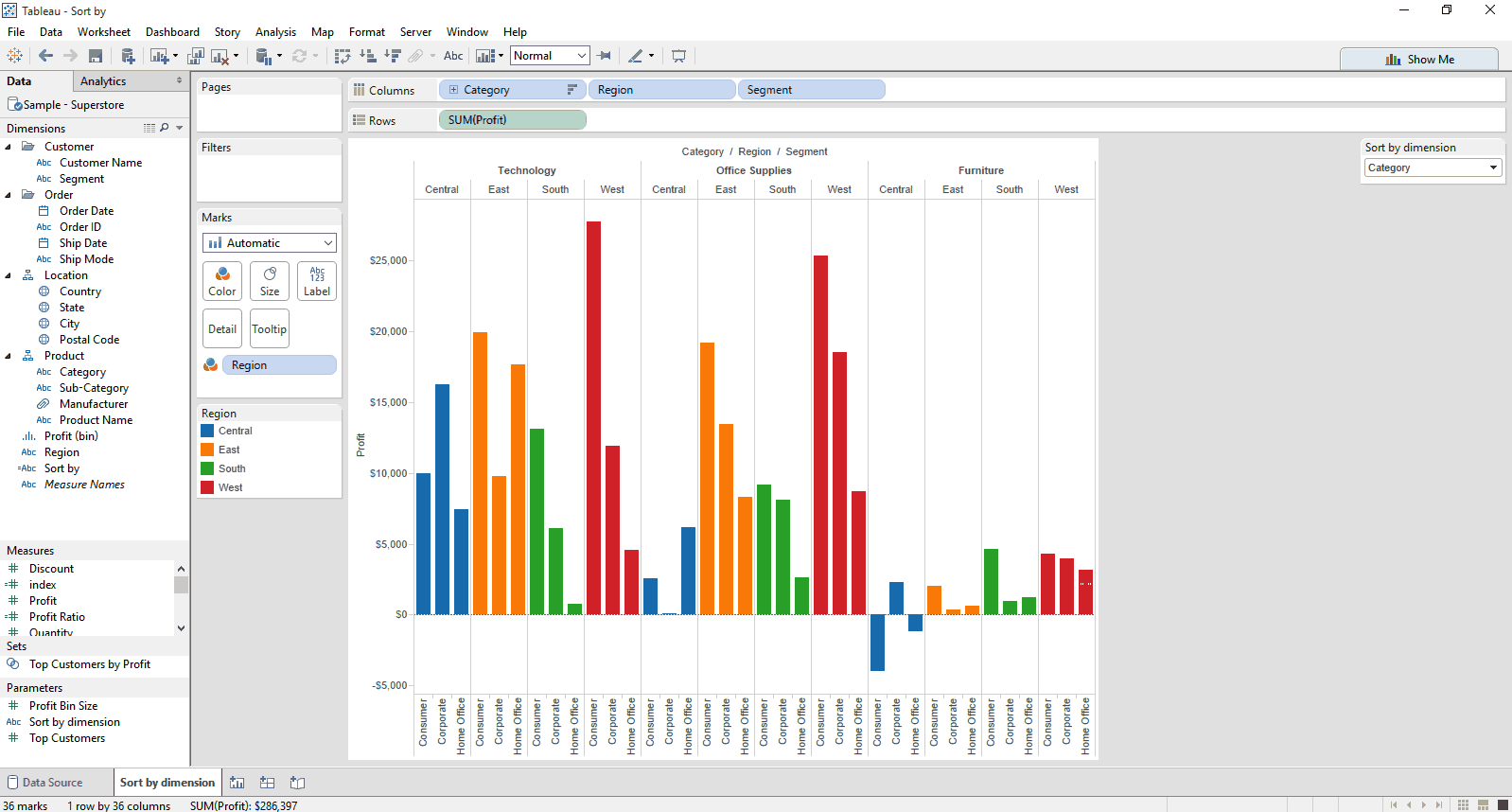Click the Data Source tab button
The image size is (1512, 812).
[x=52, y=783]
